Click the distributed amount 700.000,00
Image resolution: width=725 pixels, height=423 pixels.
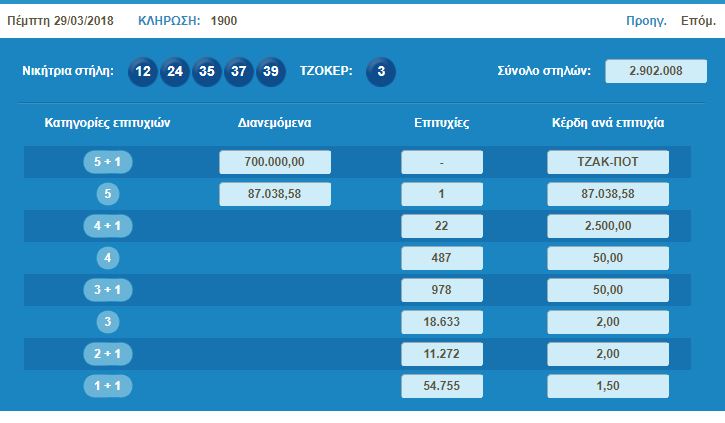tap(275, 162)
